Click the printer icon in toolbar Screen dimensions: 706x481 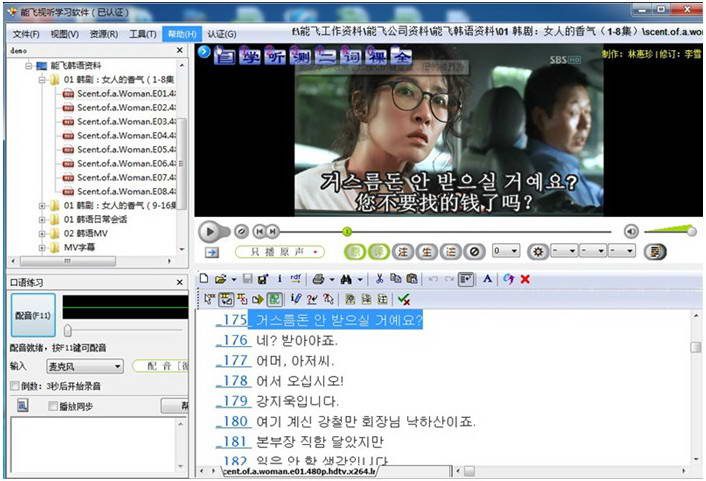click(x=317, y=278)
